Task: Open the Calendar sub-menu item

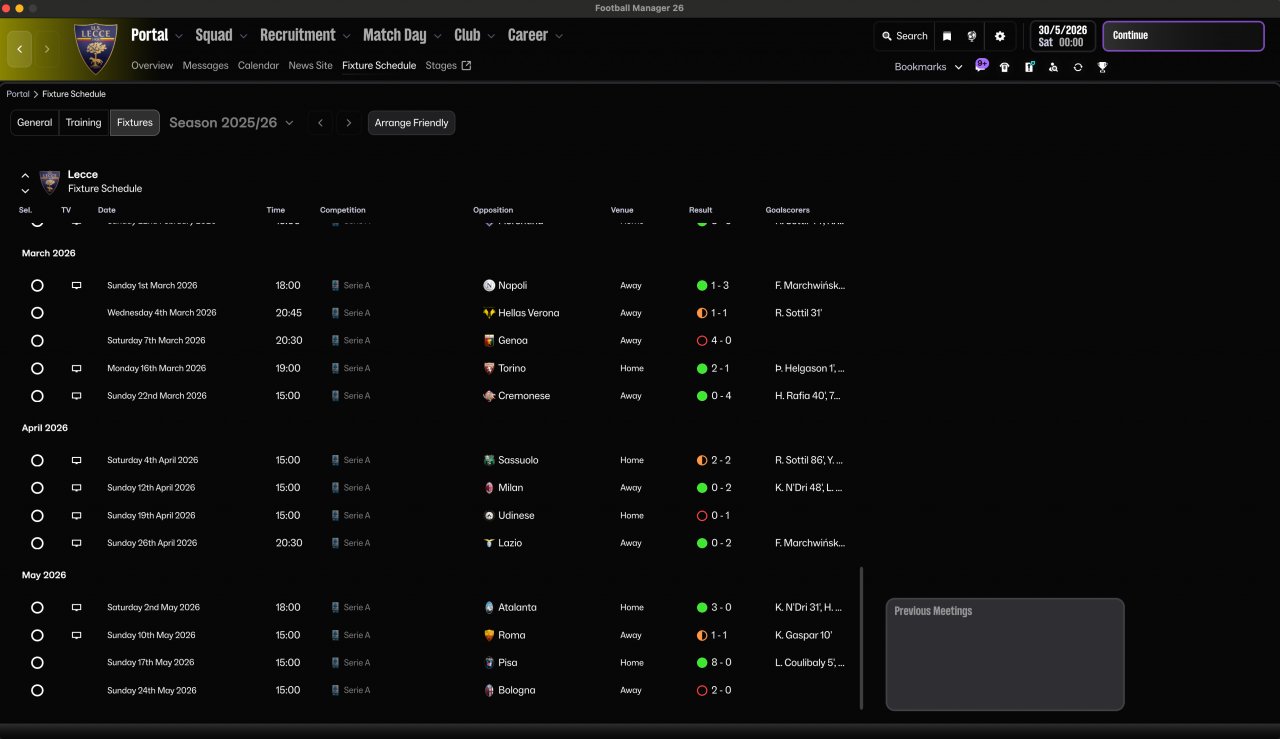Action: point(258,66)
